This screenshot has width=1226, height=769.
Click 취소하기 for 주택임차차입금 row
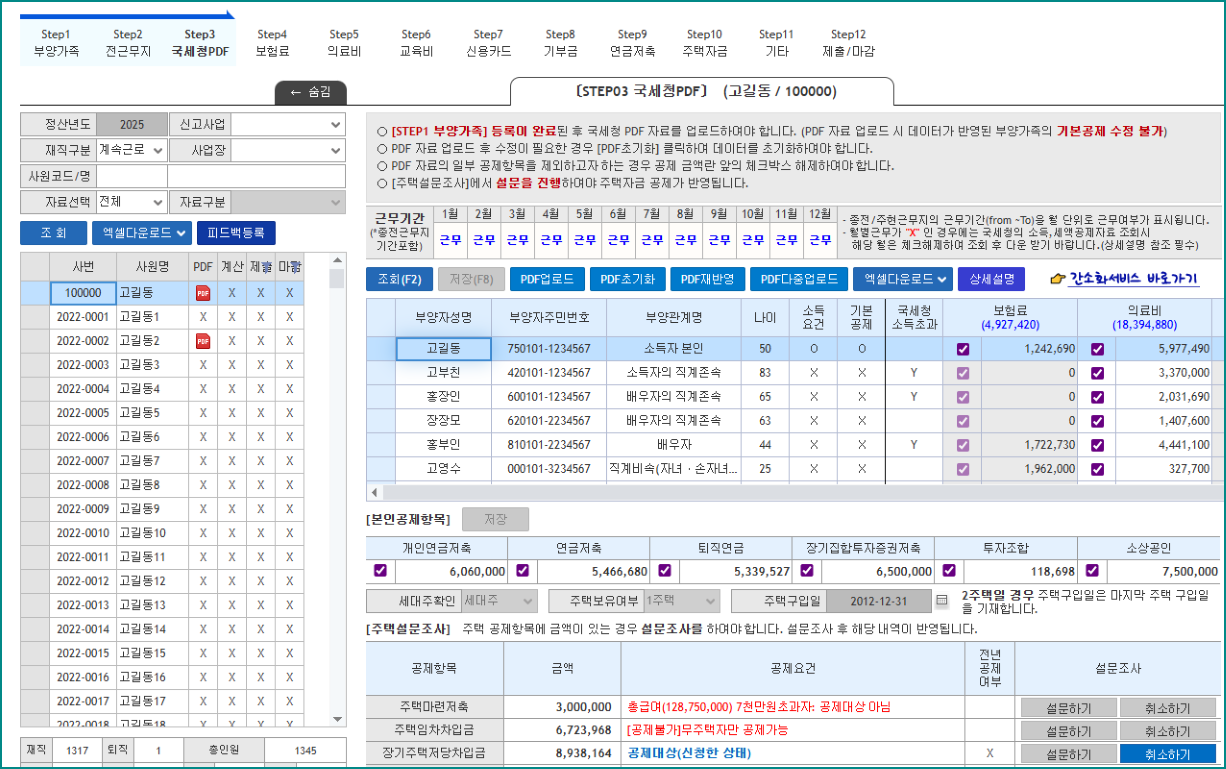1166,731
